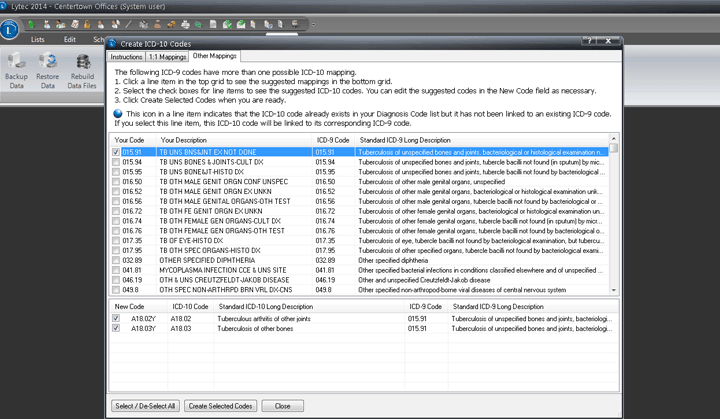Uncheck the A18.02Y new code checkbox
This screenshot has height=419, width=720.
116,318
